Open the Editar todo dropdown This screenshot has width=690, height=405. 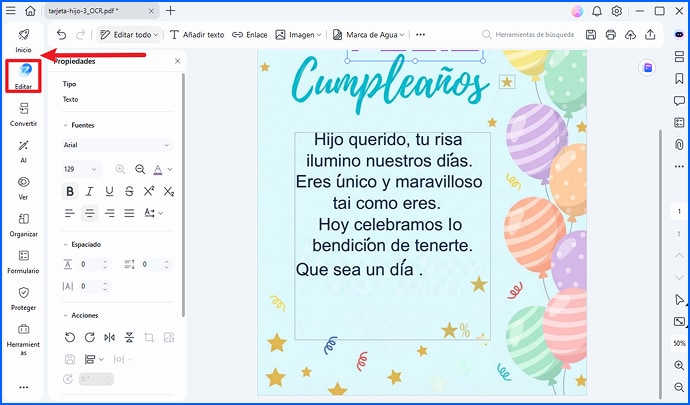click(x=128, y=35)
